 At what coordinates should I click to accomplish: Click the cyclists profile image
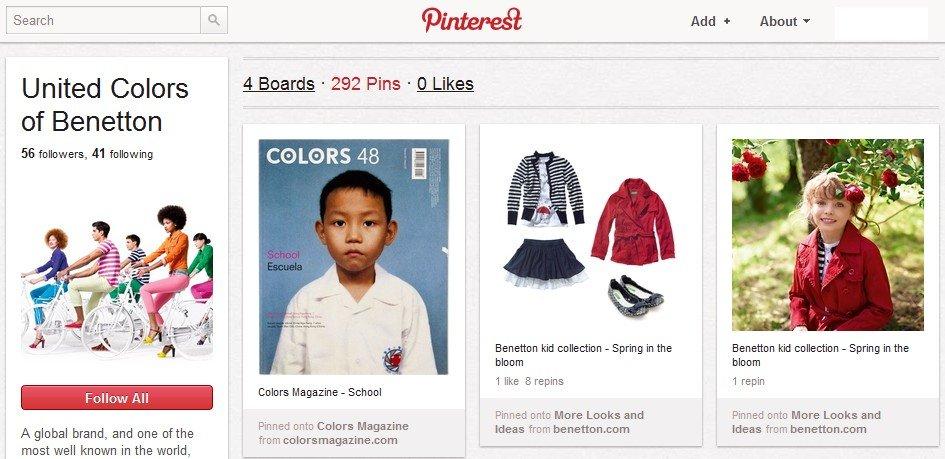point(117,281)
